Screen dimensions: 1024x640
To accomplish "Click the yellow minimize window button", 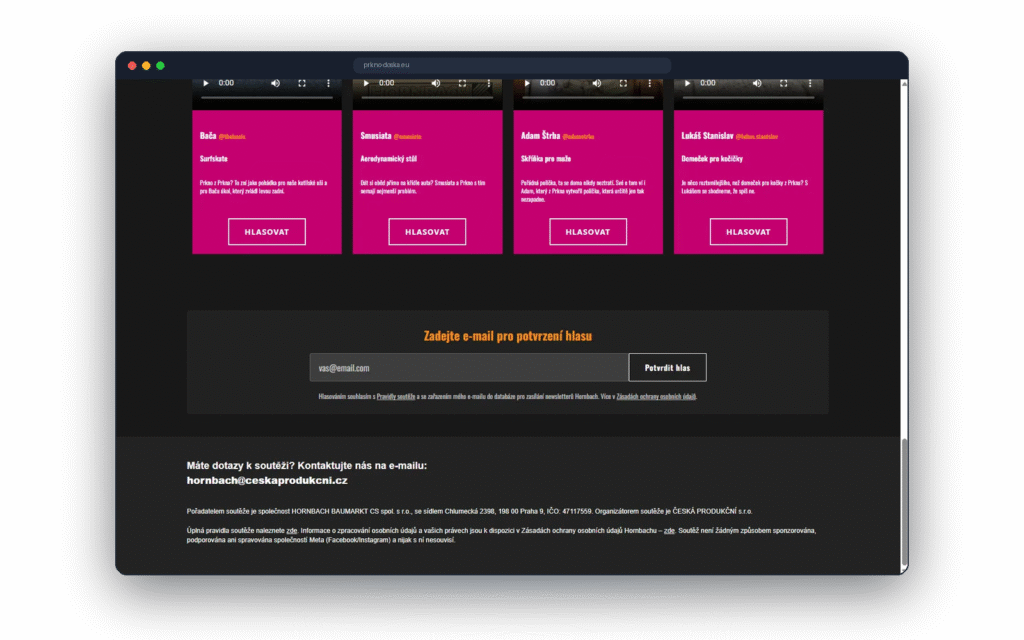I will click(x=146, y=65).
